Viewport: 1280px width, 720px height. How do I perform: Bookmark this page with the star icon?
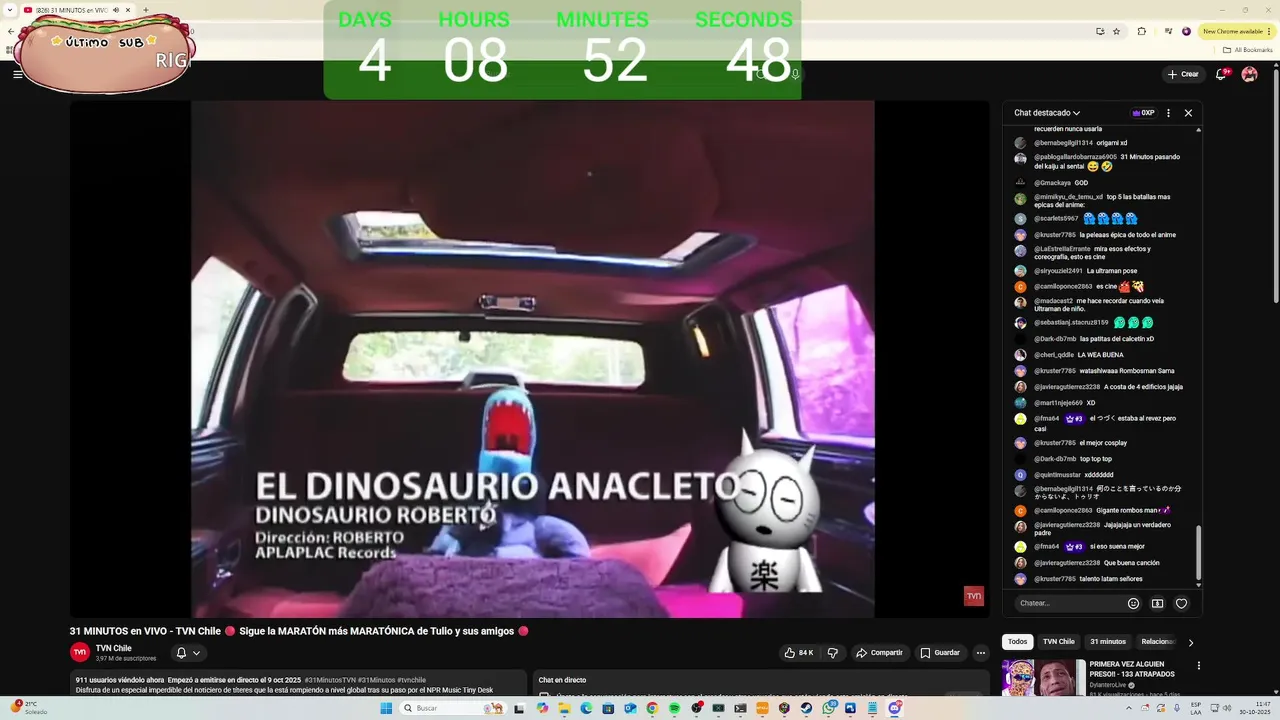pos(1116,31)
